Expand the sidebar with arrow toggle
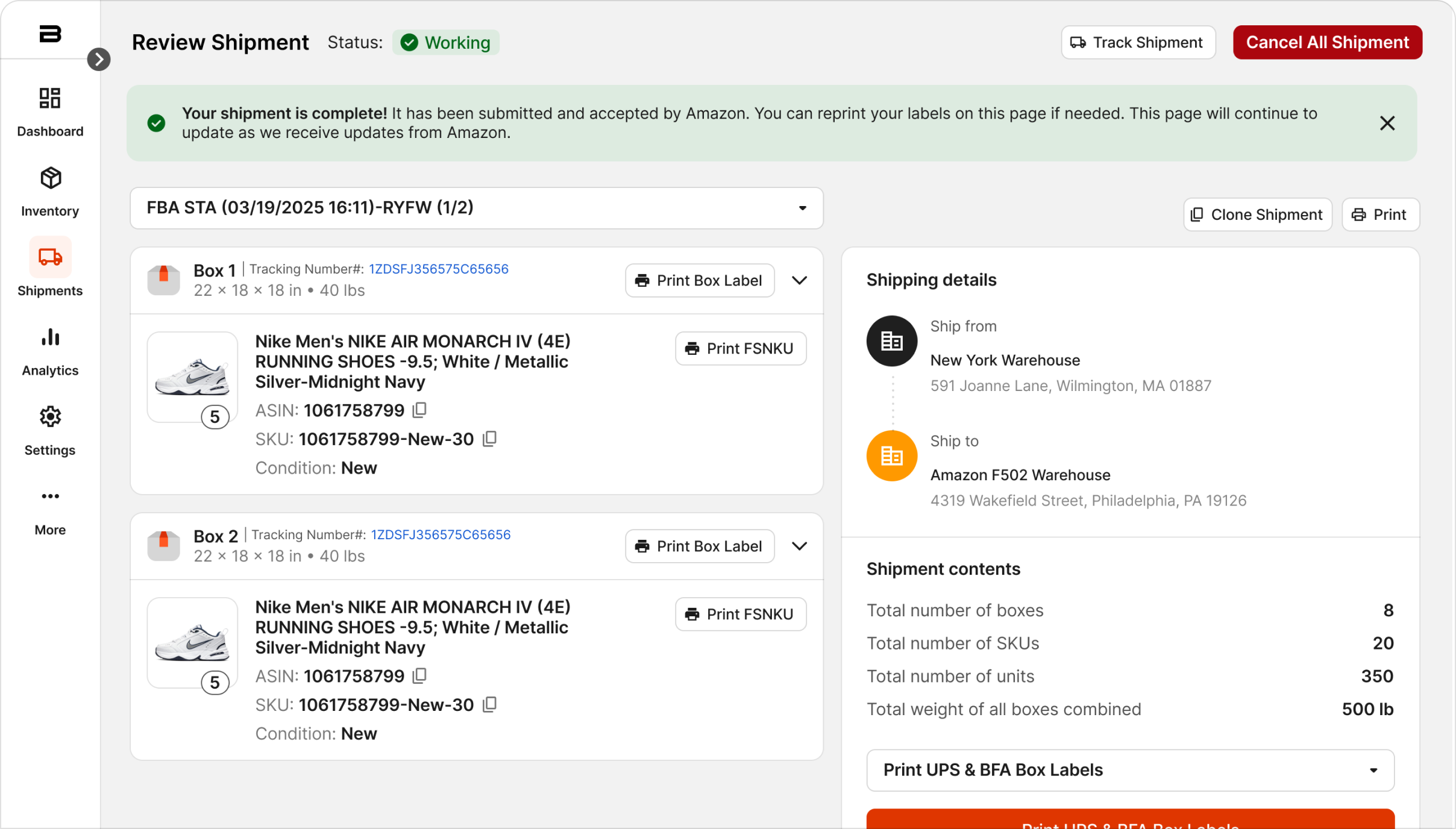 click(x=99, y=59)
